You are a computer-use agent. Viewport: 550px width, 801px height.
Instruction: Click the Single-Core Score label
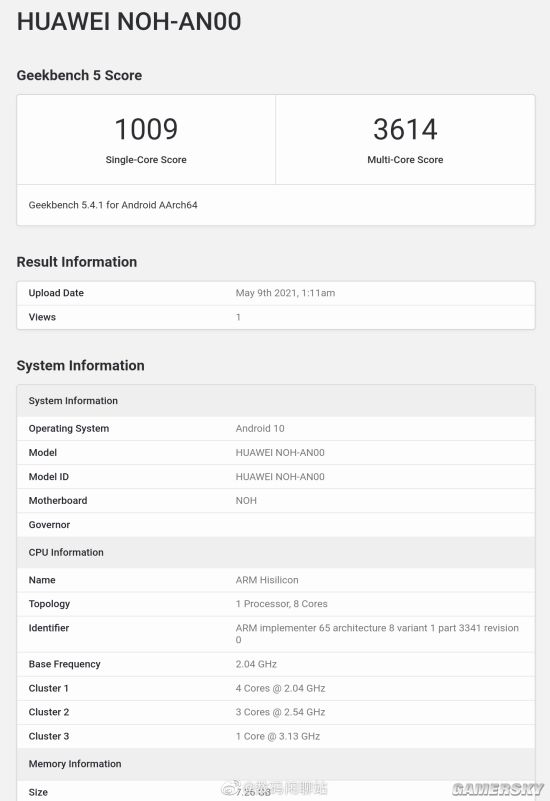tap(146, 160)
